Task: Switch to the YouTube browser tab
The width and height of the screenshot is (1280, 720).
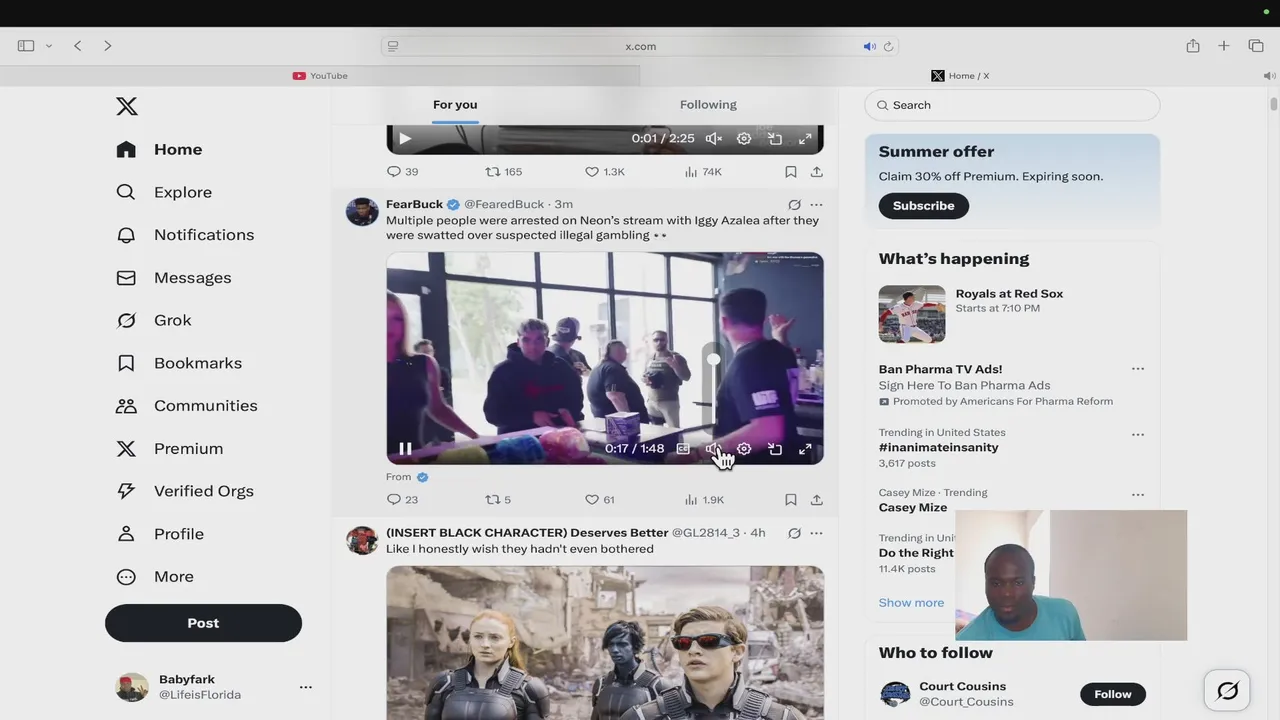Action: tap(320, 76)
